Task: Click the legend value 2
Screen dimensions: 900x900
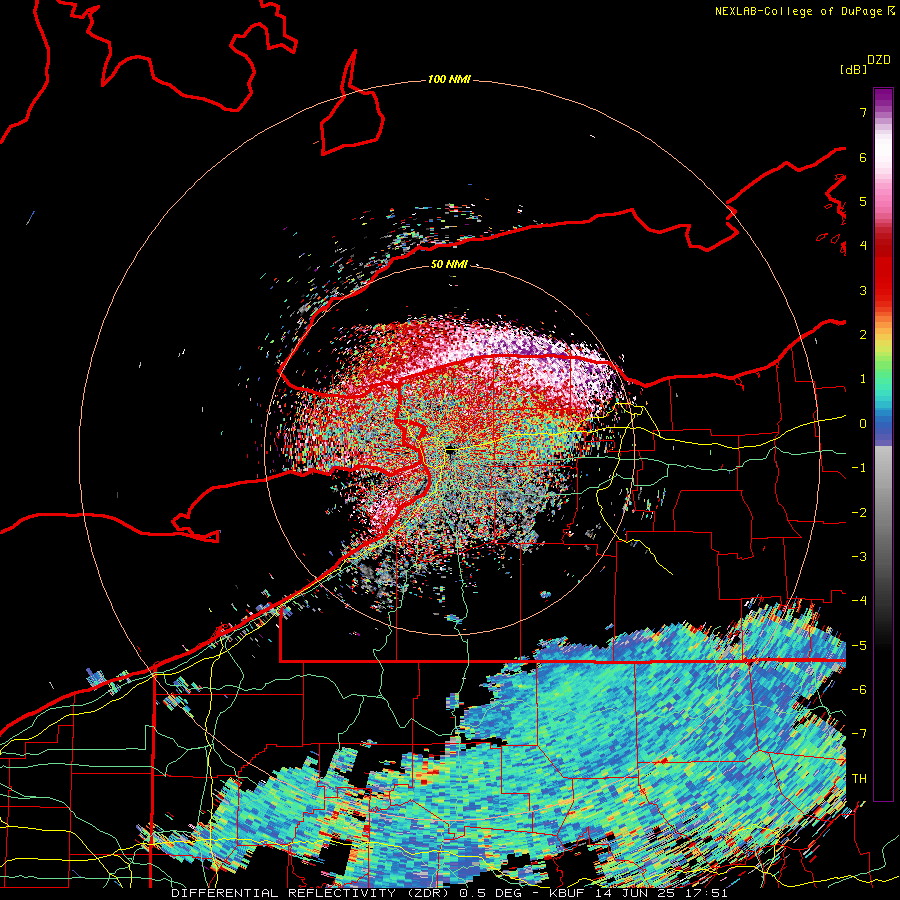Action: click(863, 335)
